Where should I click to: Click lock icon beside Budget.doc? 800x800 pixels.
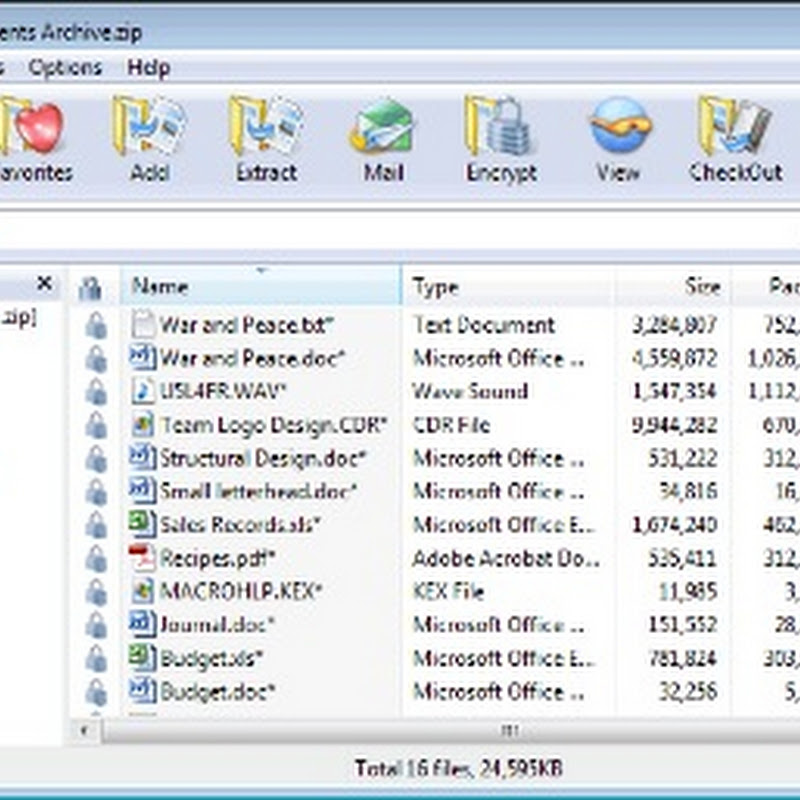(96, 692)
